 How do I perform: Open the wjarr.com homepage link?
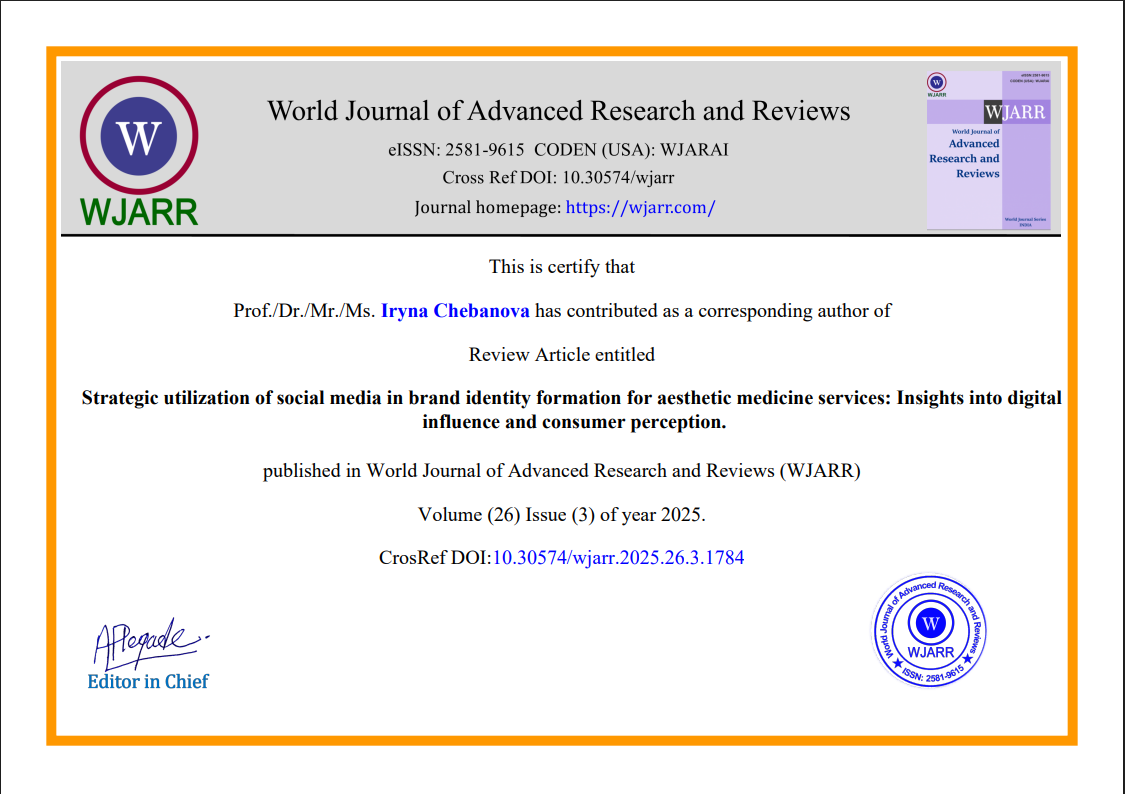640,207
